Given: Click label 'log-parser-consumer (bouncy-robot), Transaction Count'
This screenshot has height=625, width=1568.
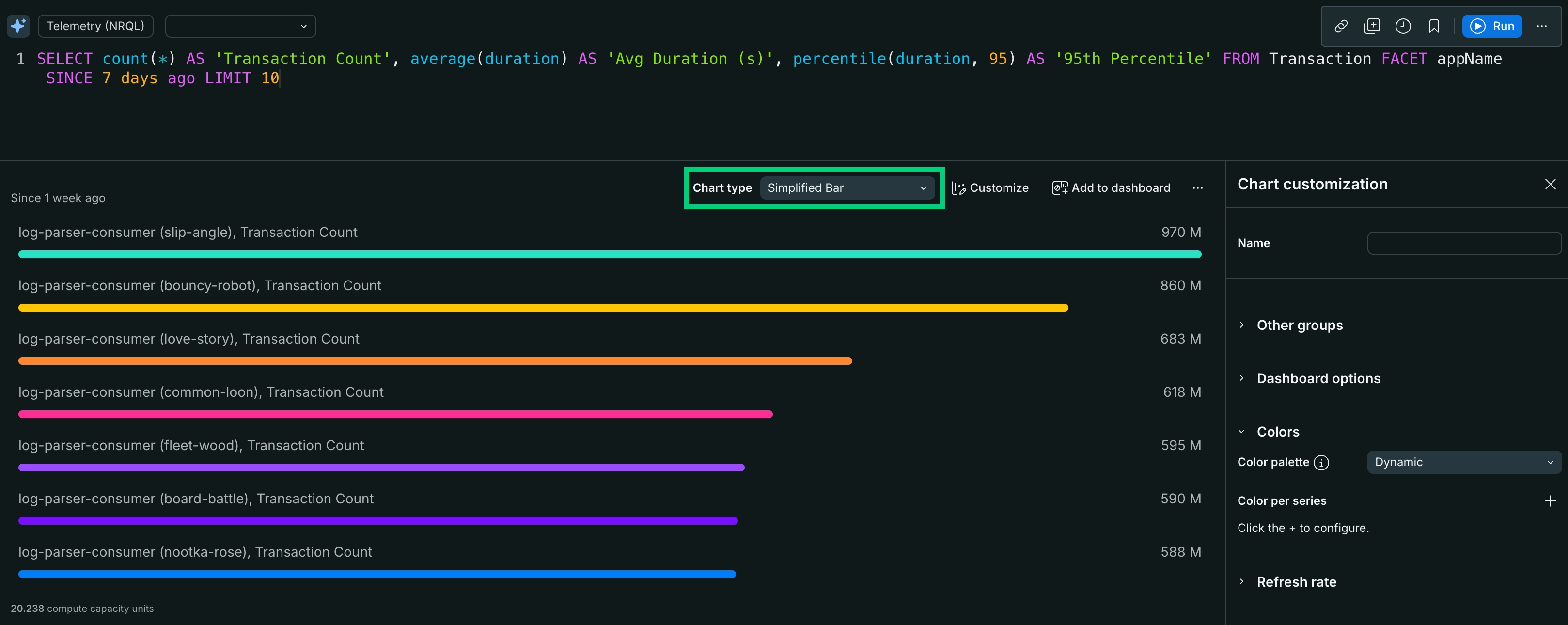Looking at the screenshot, I should pos(200,285).
